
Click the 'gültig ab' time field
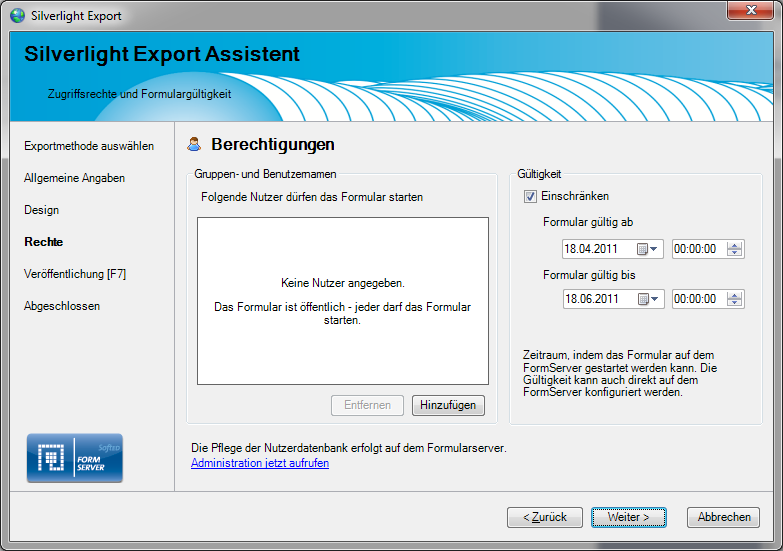tap(698, 249)
